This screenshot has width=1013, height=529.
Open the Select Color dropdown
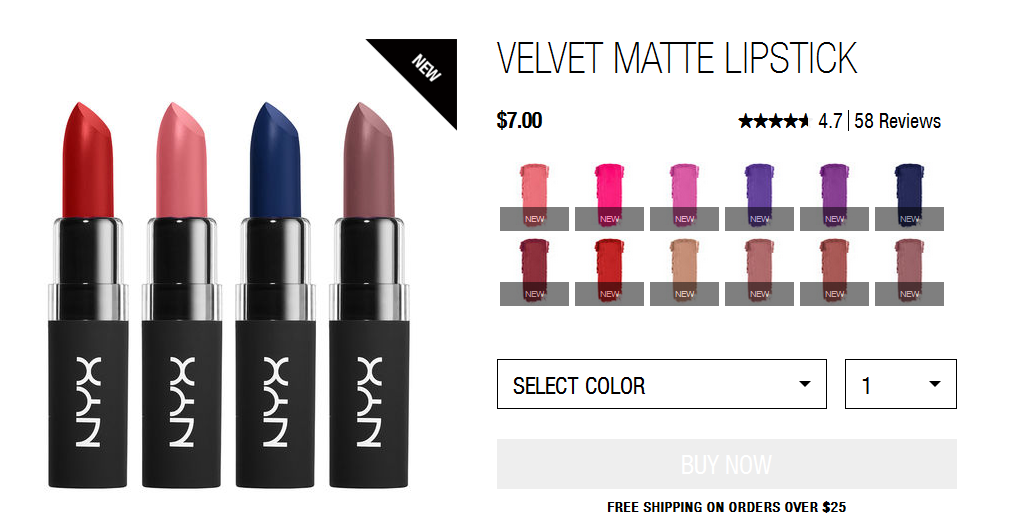662,384
